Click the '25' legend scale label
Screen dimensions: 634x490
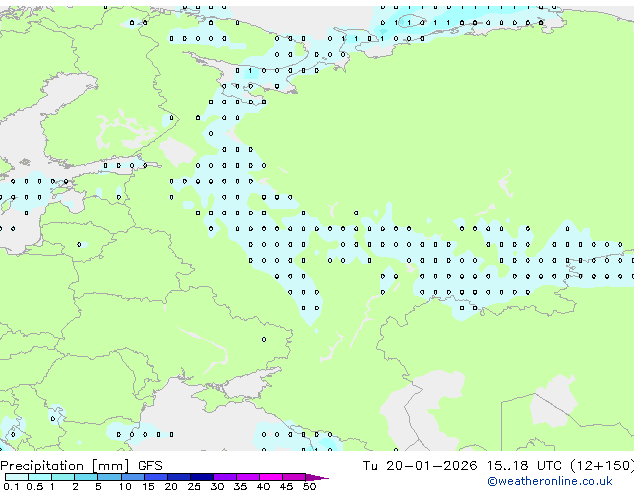[x=194, y=486]
